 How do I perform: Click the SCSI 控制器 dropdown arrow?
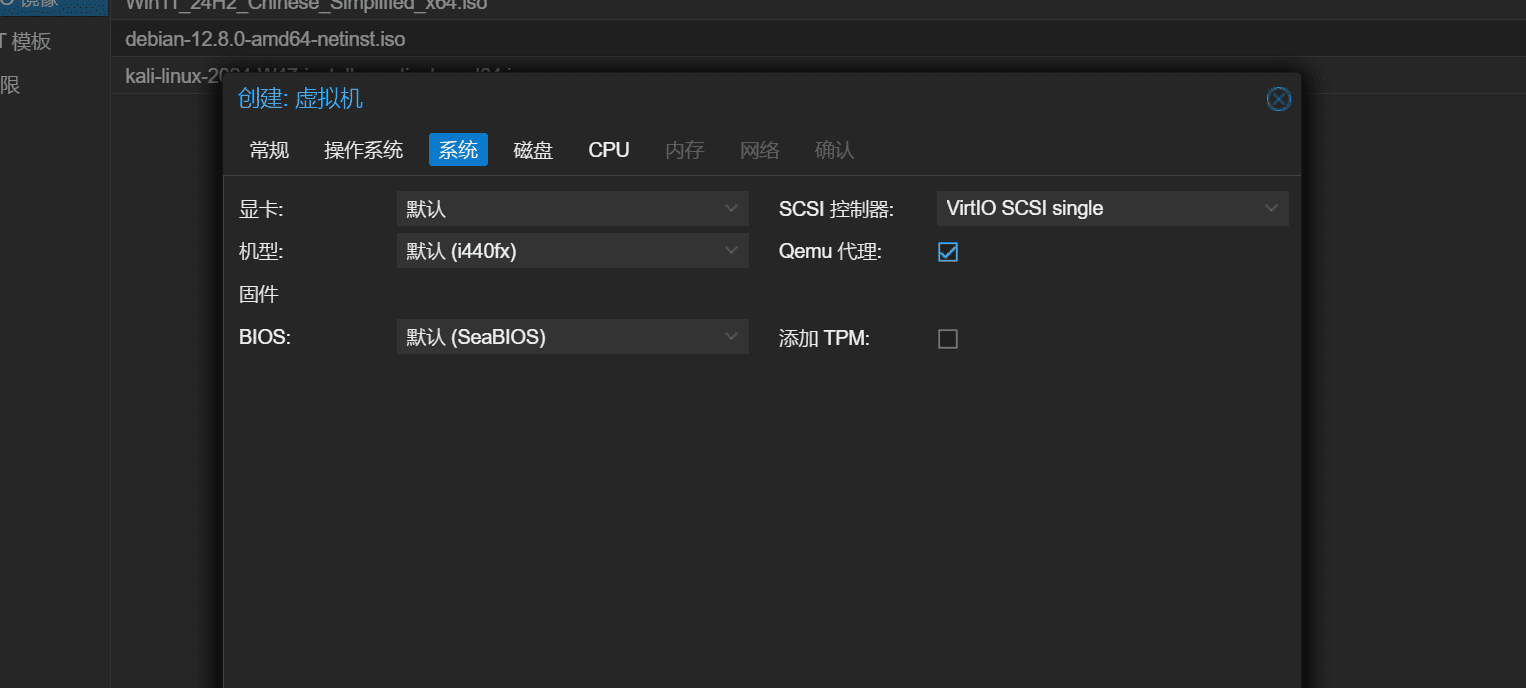(1272, 208)
